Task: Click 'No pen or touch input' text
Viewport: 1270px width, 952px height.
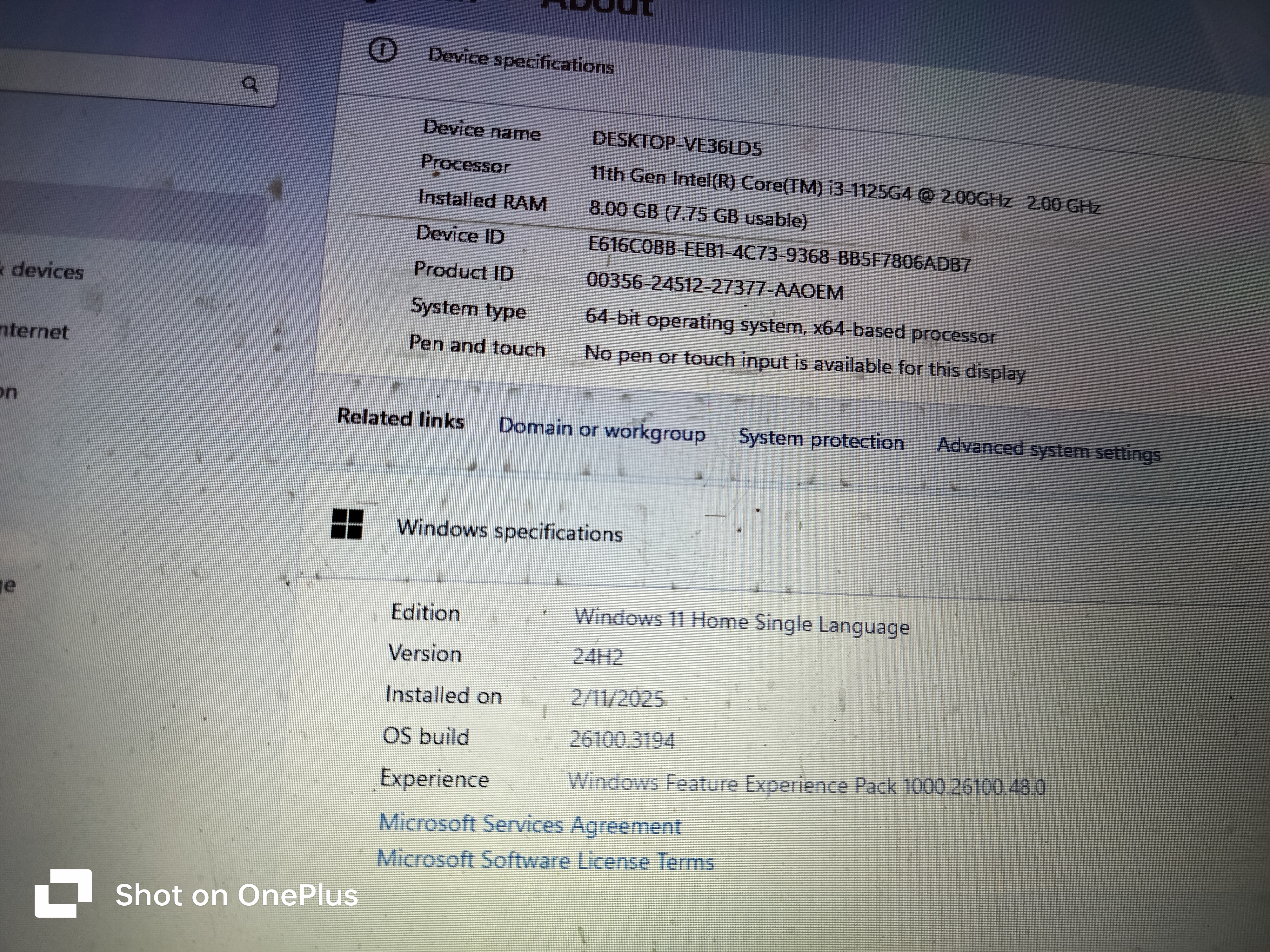Action: [805, 363]
